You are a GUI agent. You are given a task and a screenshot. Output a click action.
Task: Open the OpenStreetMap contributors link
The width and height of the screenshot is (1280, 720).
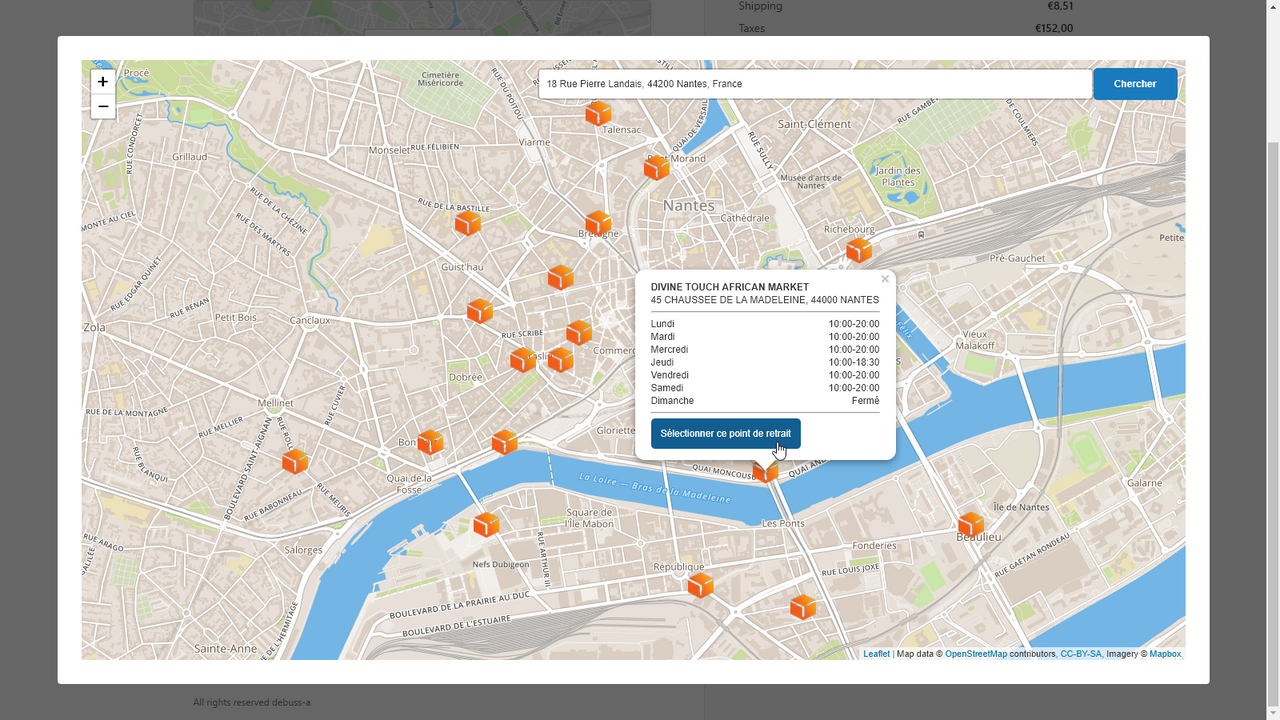click(x=976, y=654)
